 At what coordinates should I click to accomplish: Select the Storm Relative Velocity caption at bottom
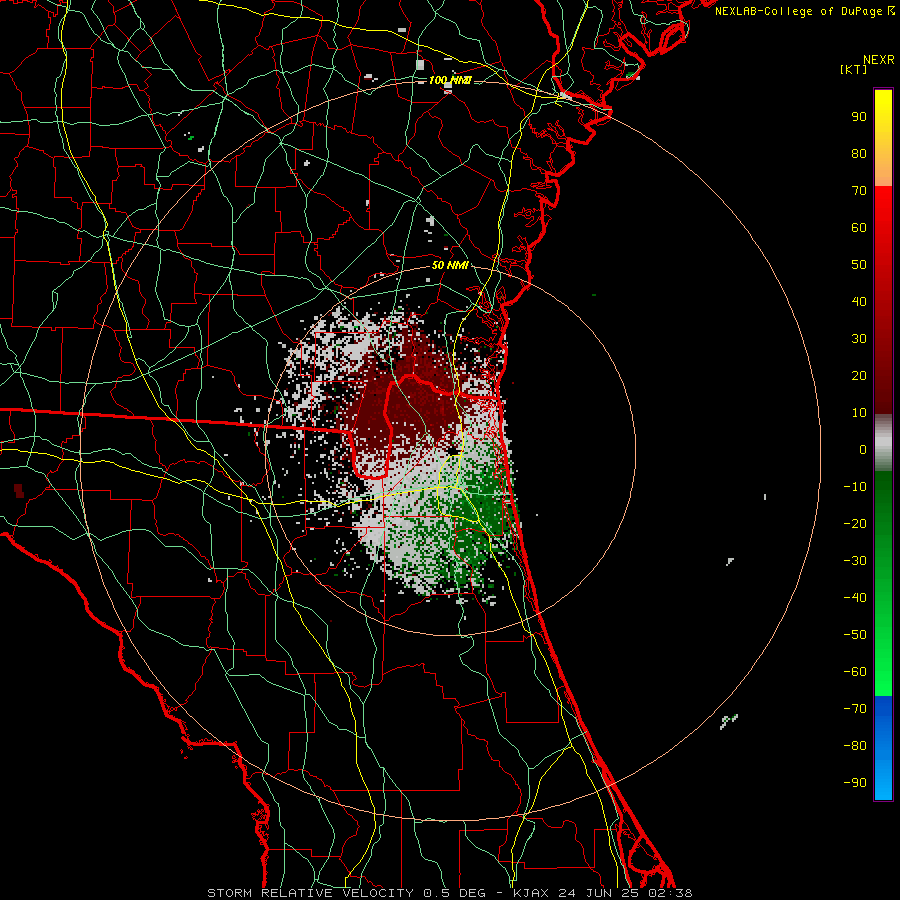pos(450,893)
